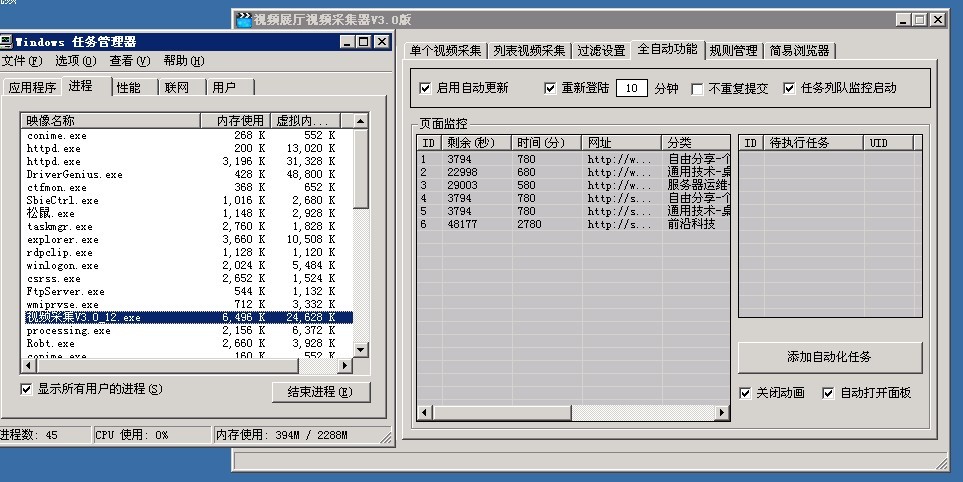Click the video collector app title icon

[x=244, y=20]
